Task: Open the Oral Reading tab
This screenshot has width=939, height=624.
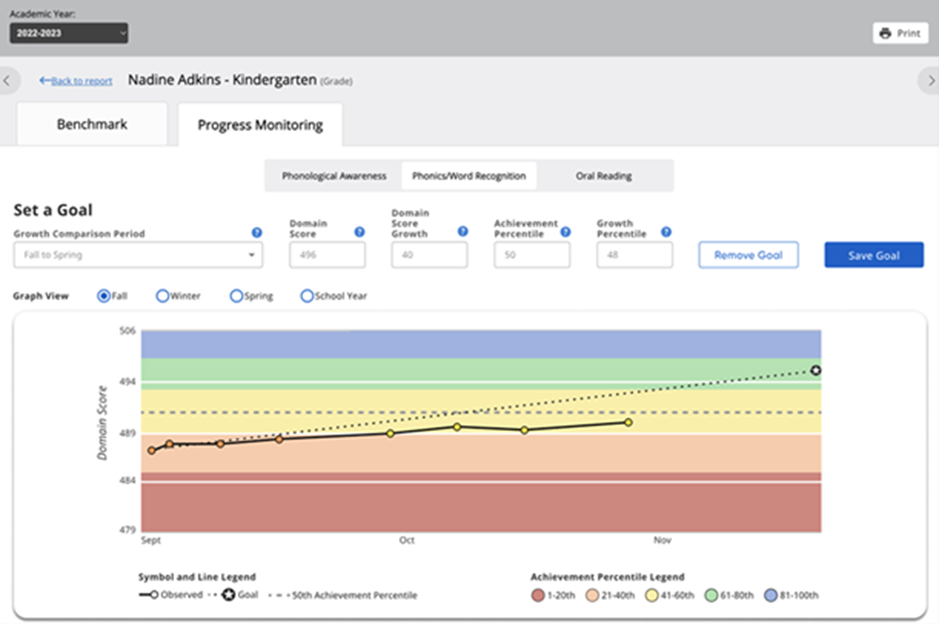Action: coord(603,176)
